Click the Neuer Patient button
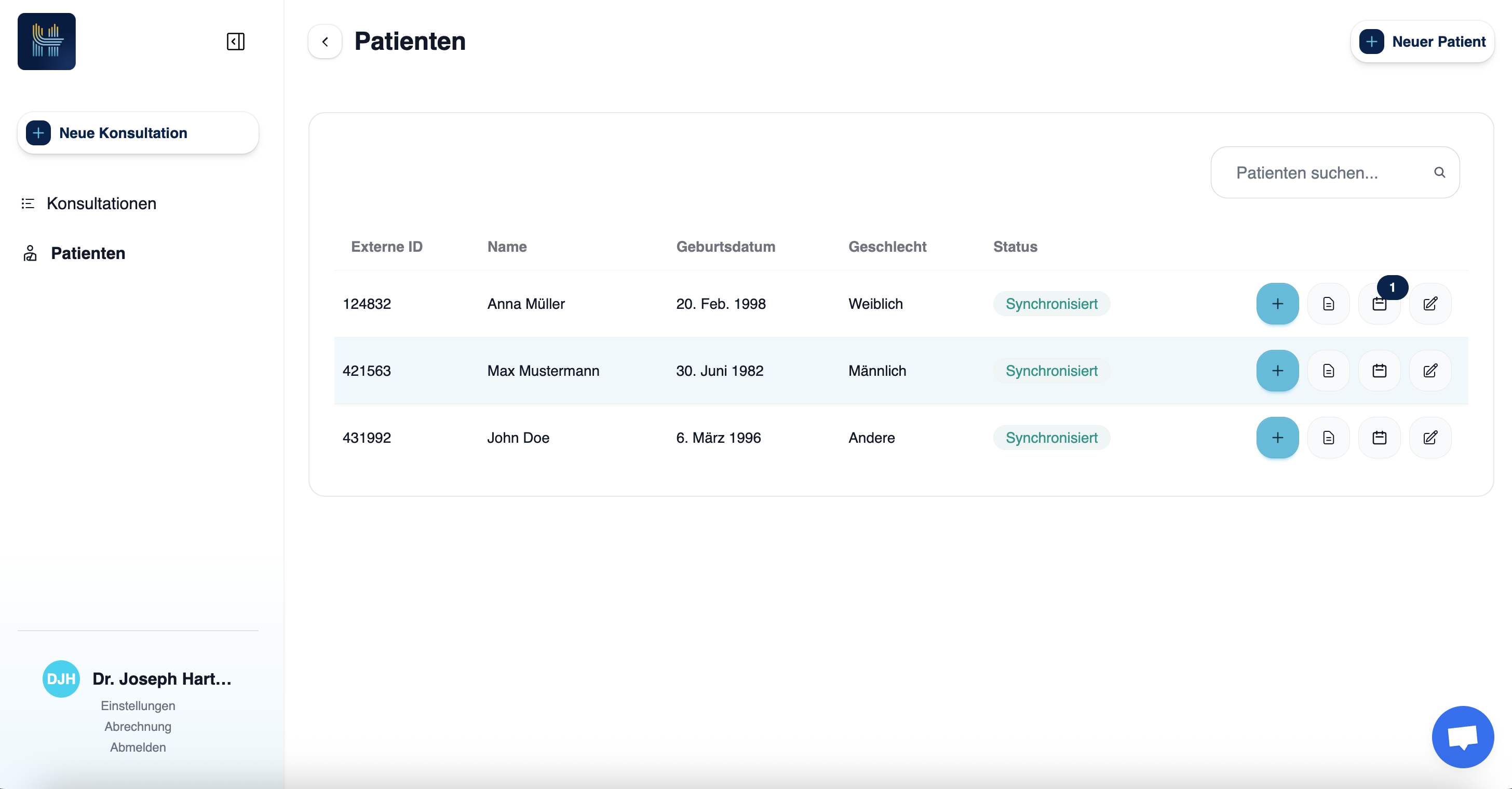Screen dimensions: 1512x789 coord(1422,42)
